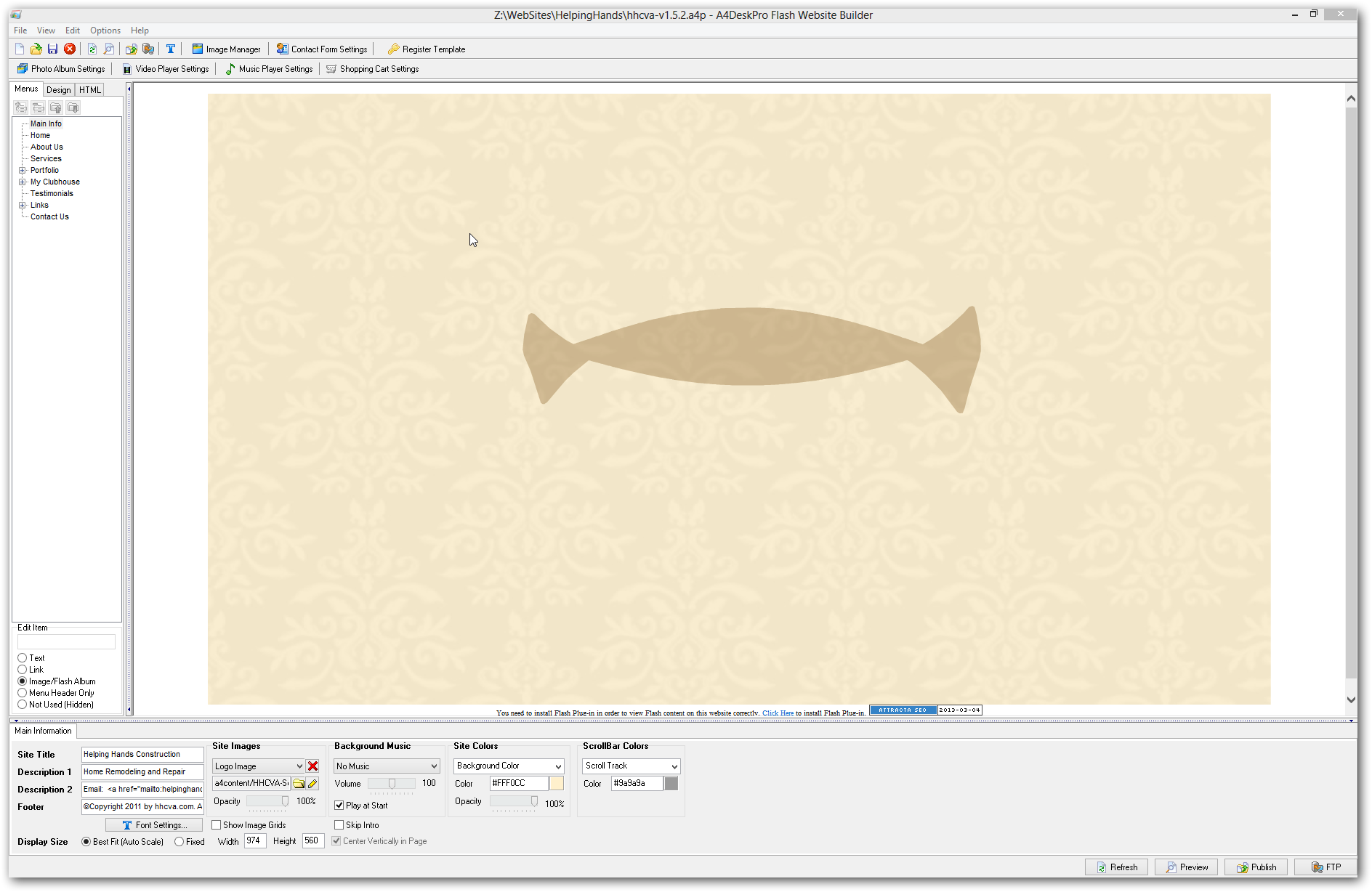This screenshot has width=1372, height=892.
Task: Open the Logo Image dropdown
Action: pos(299,766)
